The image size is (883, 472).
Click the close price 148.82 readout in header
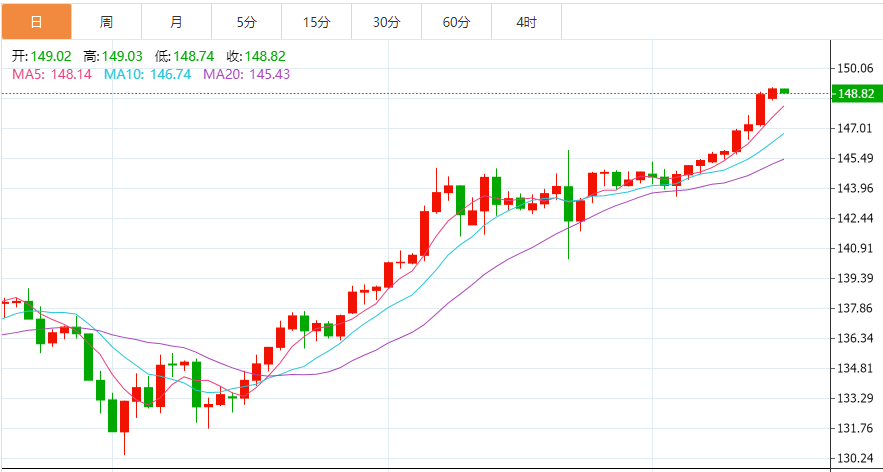(265, 56)
